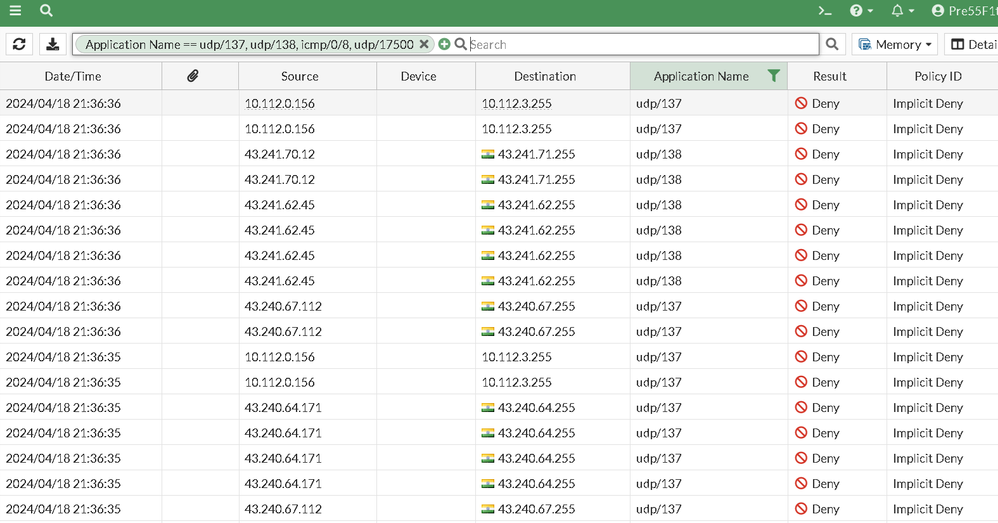
Task: Sort by the Date/Time column header
Action: click(x=73, y=76)
